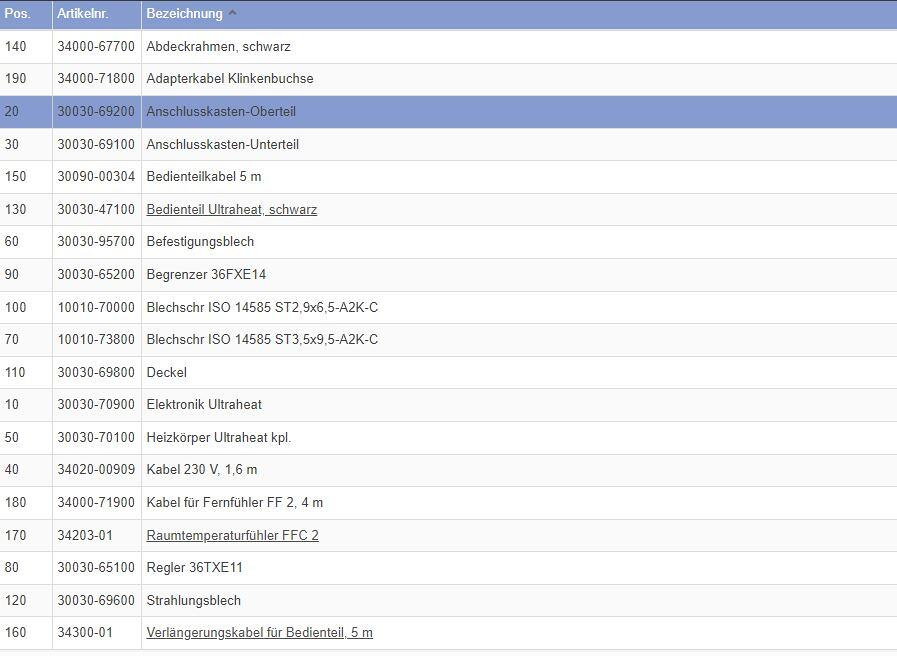This screenshot has height=656, width=897.
Task: Select the Kabel 230 V, 1,6 m row
Action: click(201, 470)
